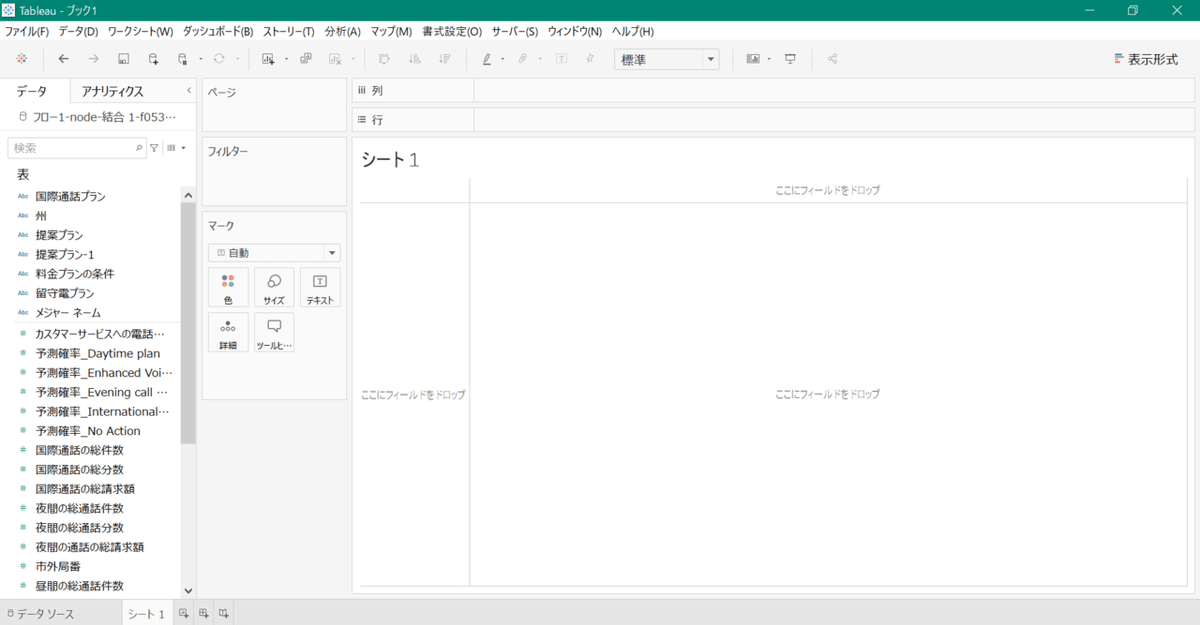Open the マップ(M) menu

coord(391,32)
